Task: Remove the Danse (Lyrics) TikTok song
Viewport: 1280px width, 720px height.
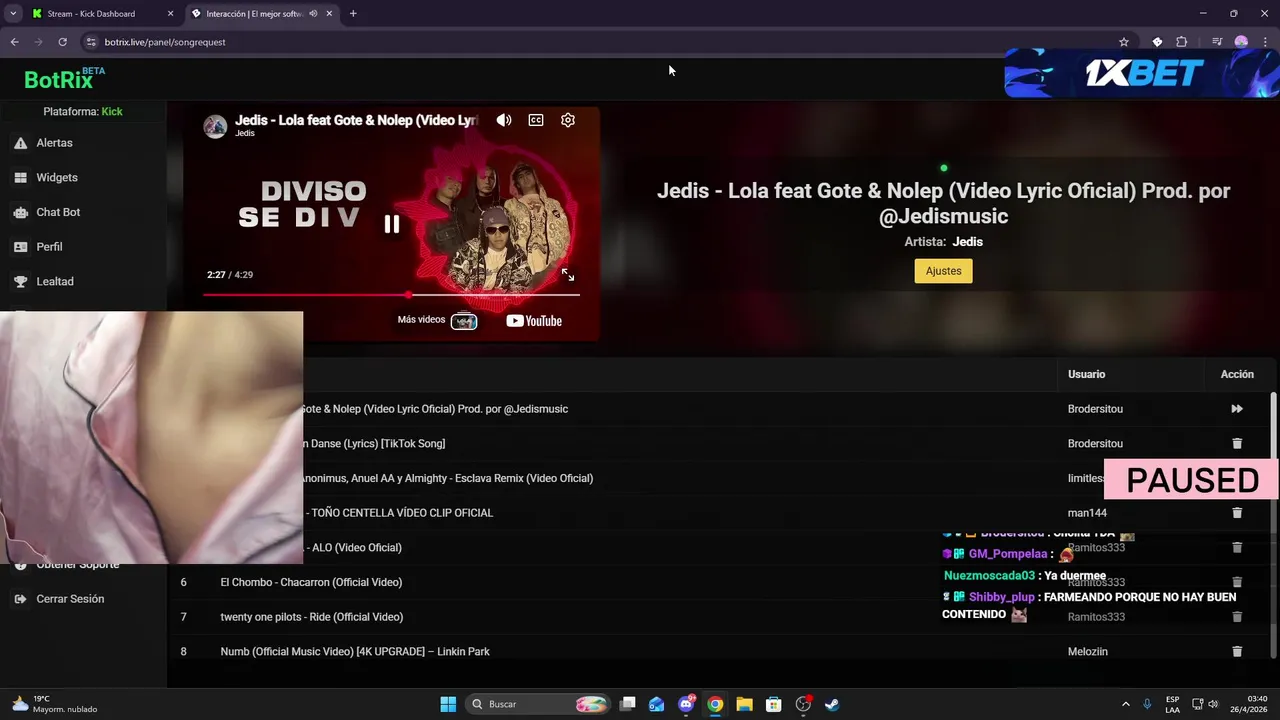Action: [x=1237, y=443]
